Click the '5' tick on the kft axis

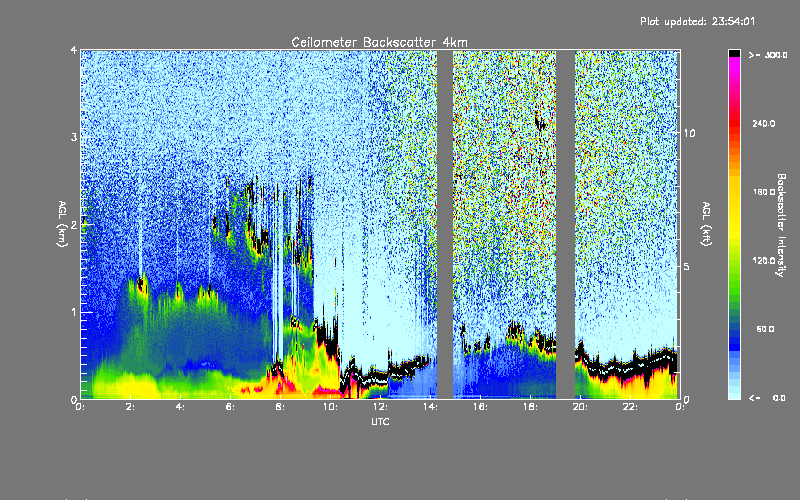click(x=687, y=266)
